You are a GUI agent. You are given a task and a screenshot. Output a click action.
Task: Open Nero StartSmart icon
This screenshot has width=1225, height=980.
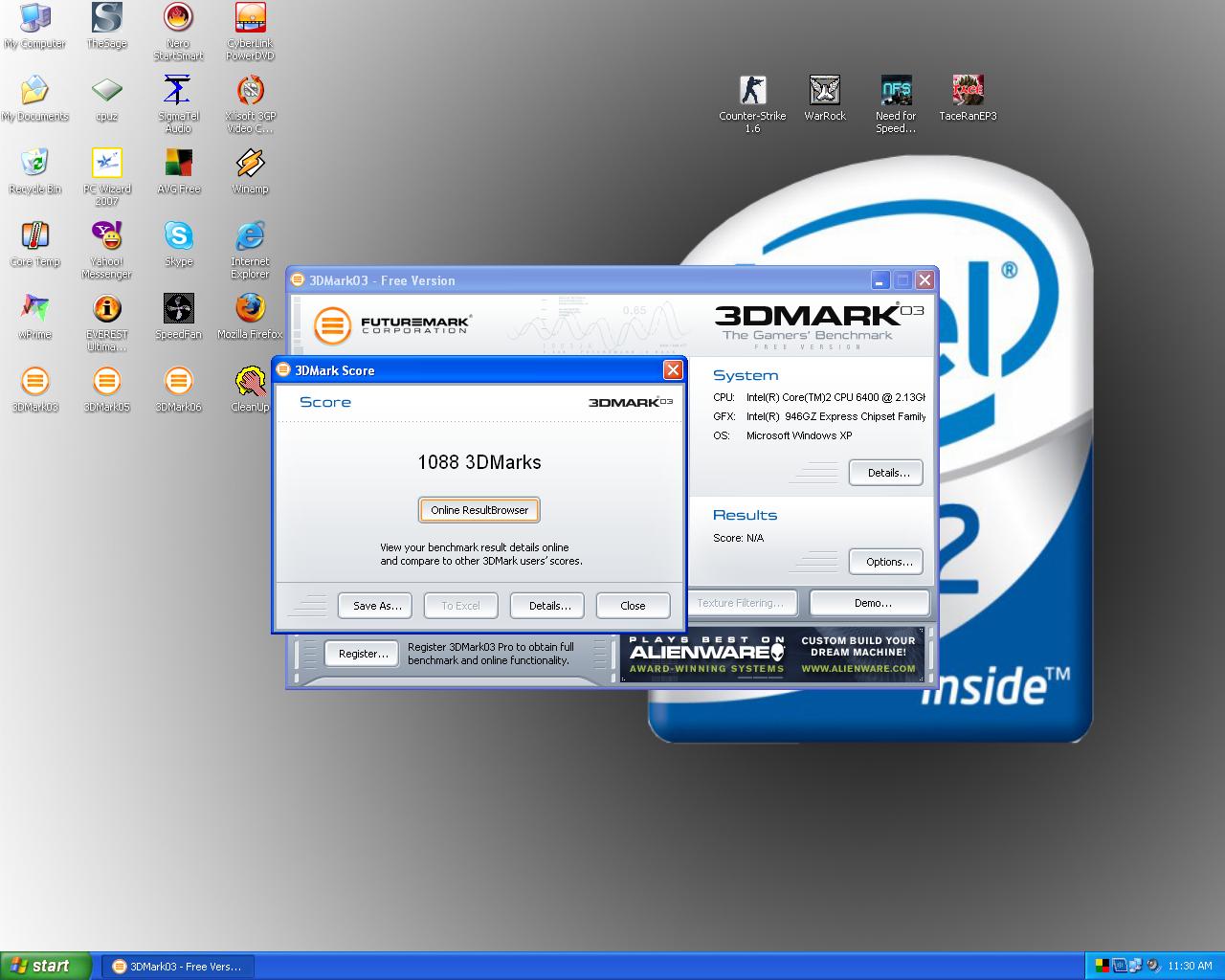click(x=178, y=32)
